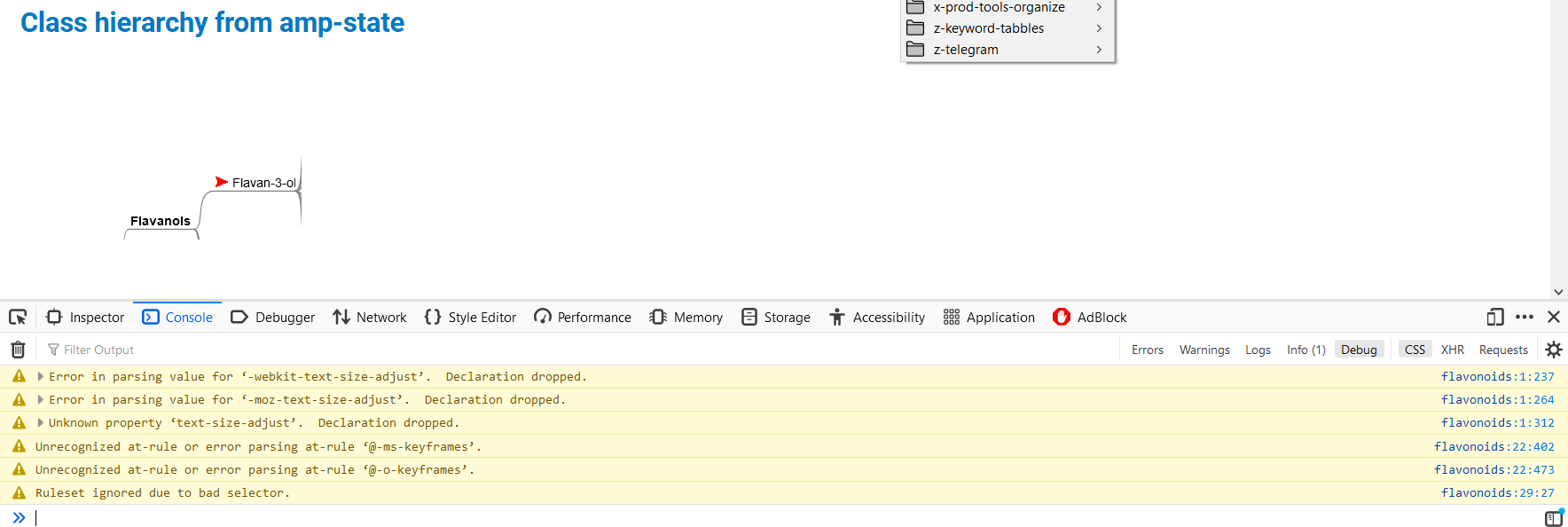Toggle responsive design mode icon

[x=1495, y=317]
